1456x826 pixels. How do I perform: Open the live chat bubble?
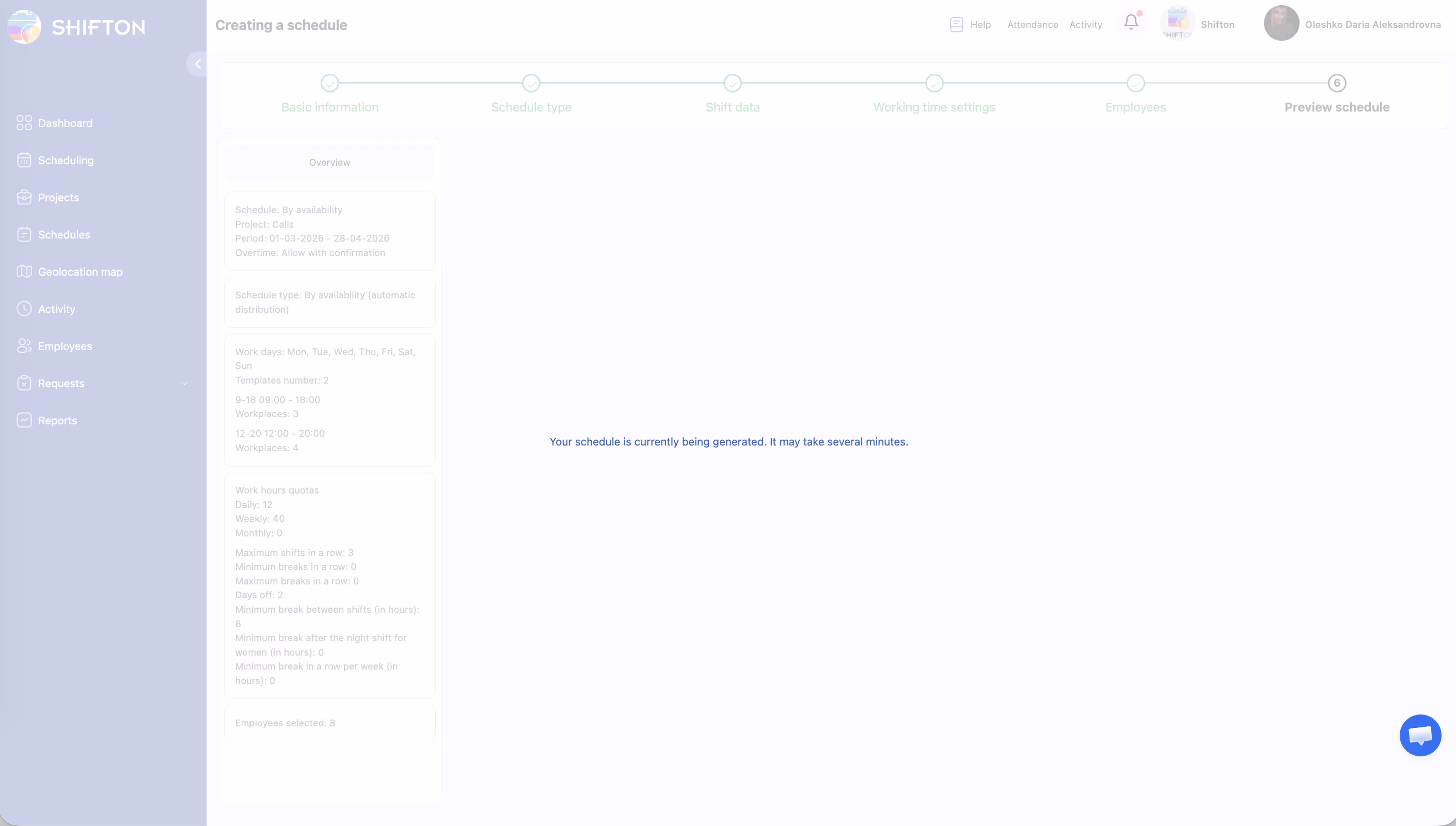(1420, 735)
